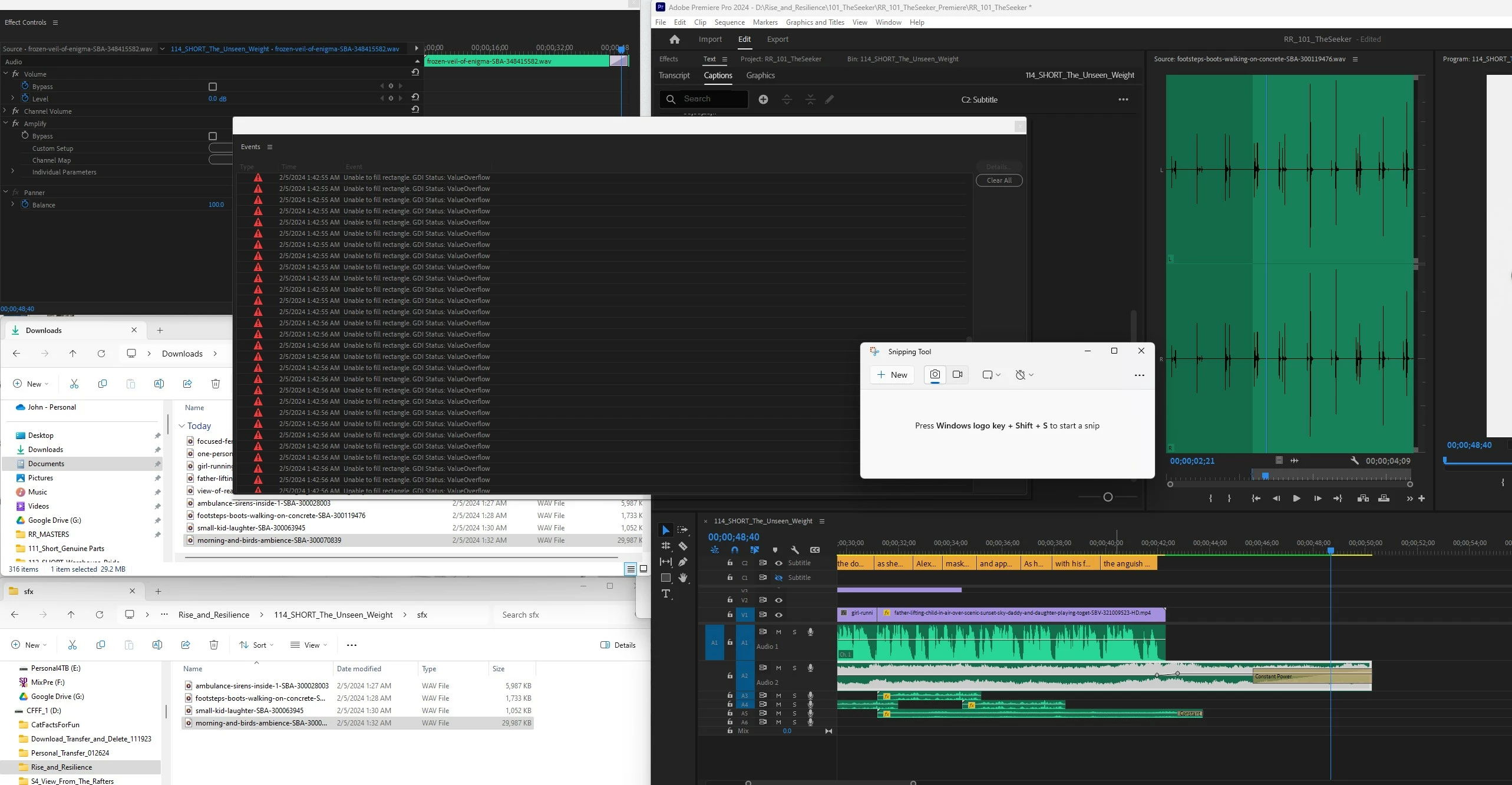Image resolution: width=1512 pixels, height=785 pixels.
Task: Select the Hand tool
Action: tap(682, 578)
